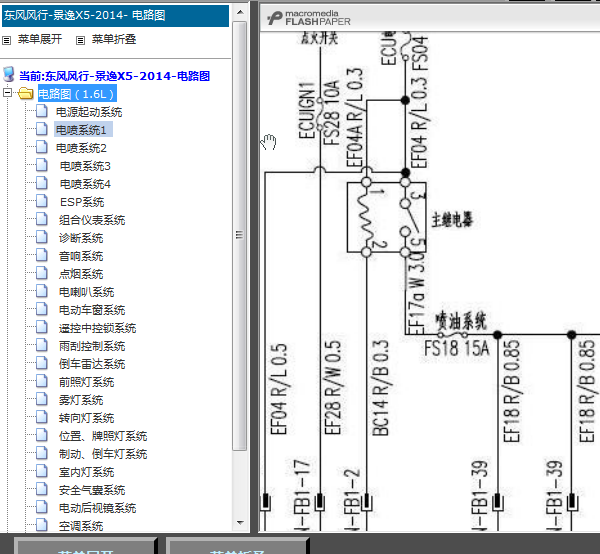Open 位置、牌照灯系统 diagram
The image size is (600, 554).
[103, 436]
